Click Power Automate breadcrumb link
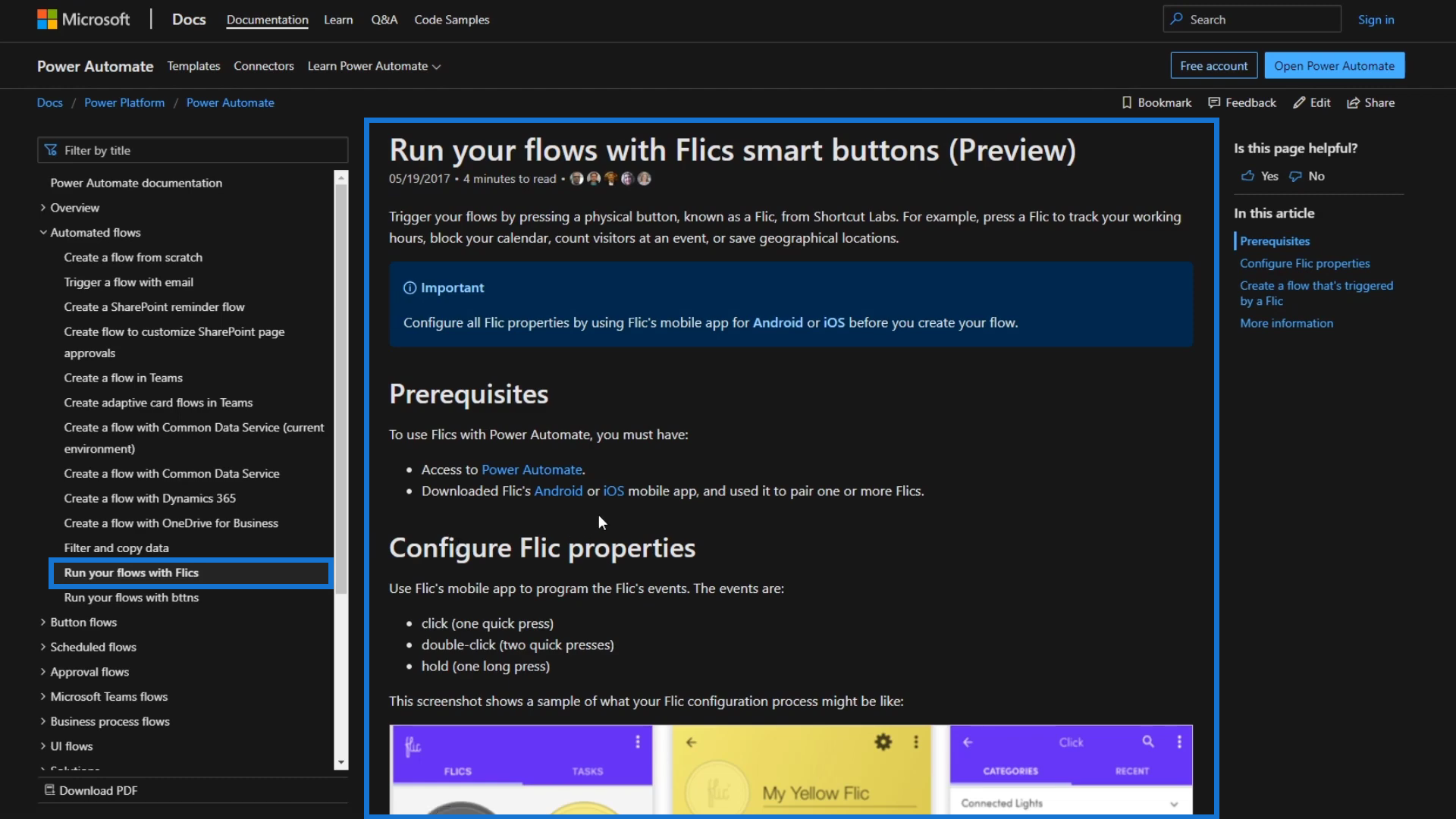 [231, 102]
